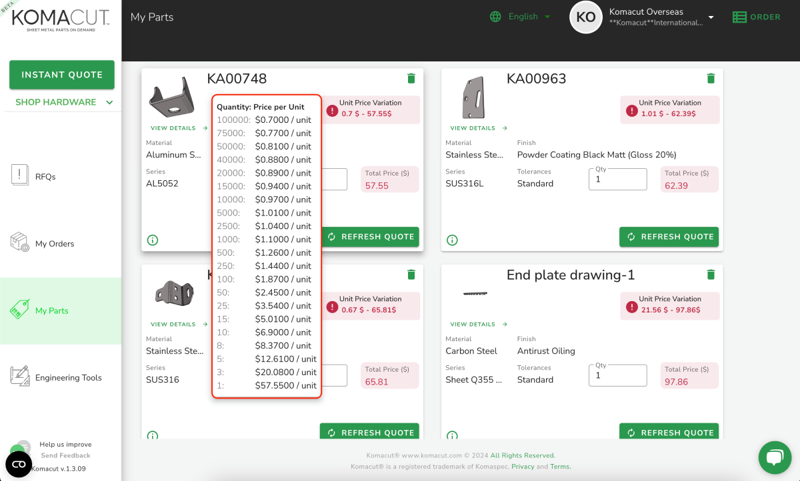The width and height of the screenshot is (800, 481).
Task: Click info icon on End plate card
Action: pyautogui.click(x=452, y=435)
